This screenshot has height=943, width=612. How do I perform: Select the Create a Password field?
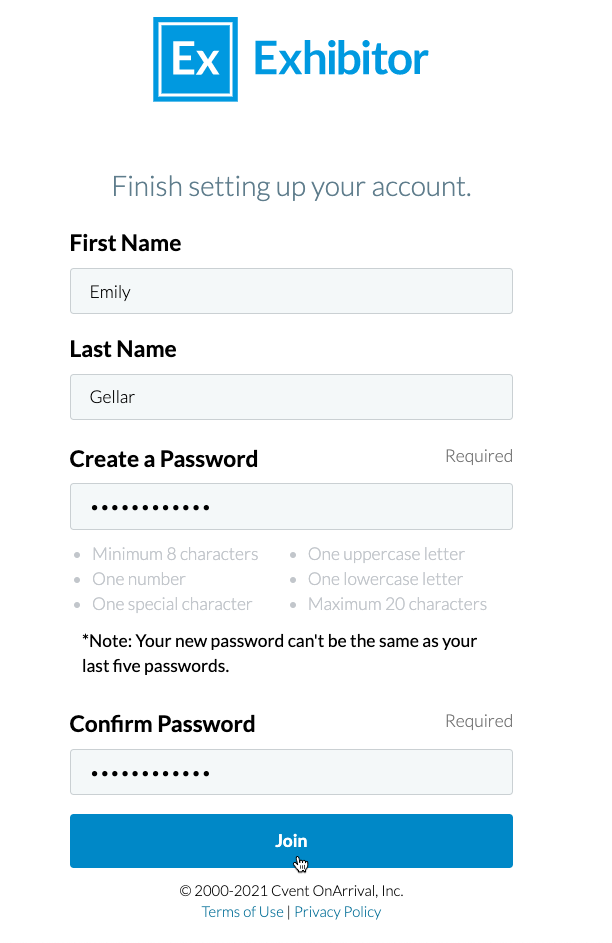[291, 506]
